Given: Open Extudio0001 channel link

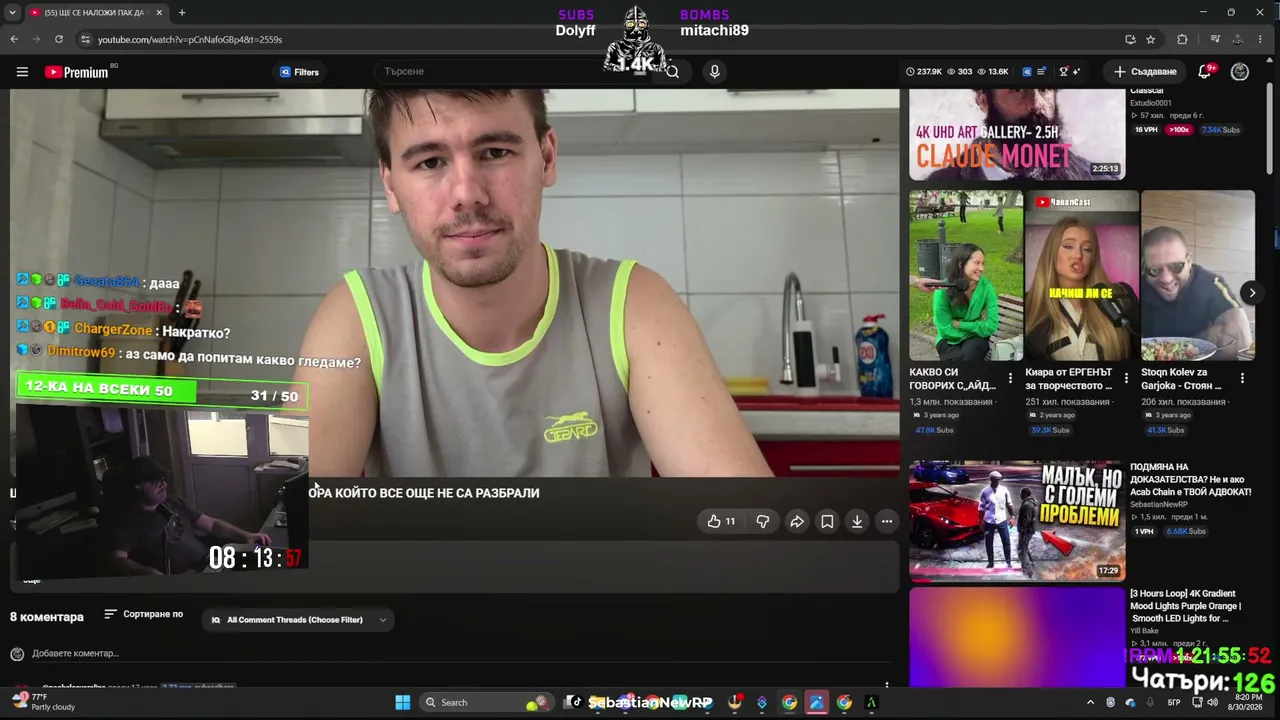Looking at the screenshot, I should (x=1151, y=103).
